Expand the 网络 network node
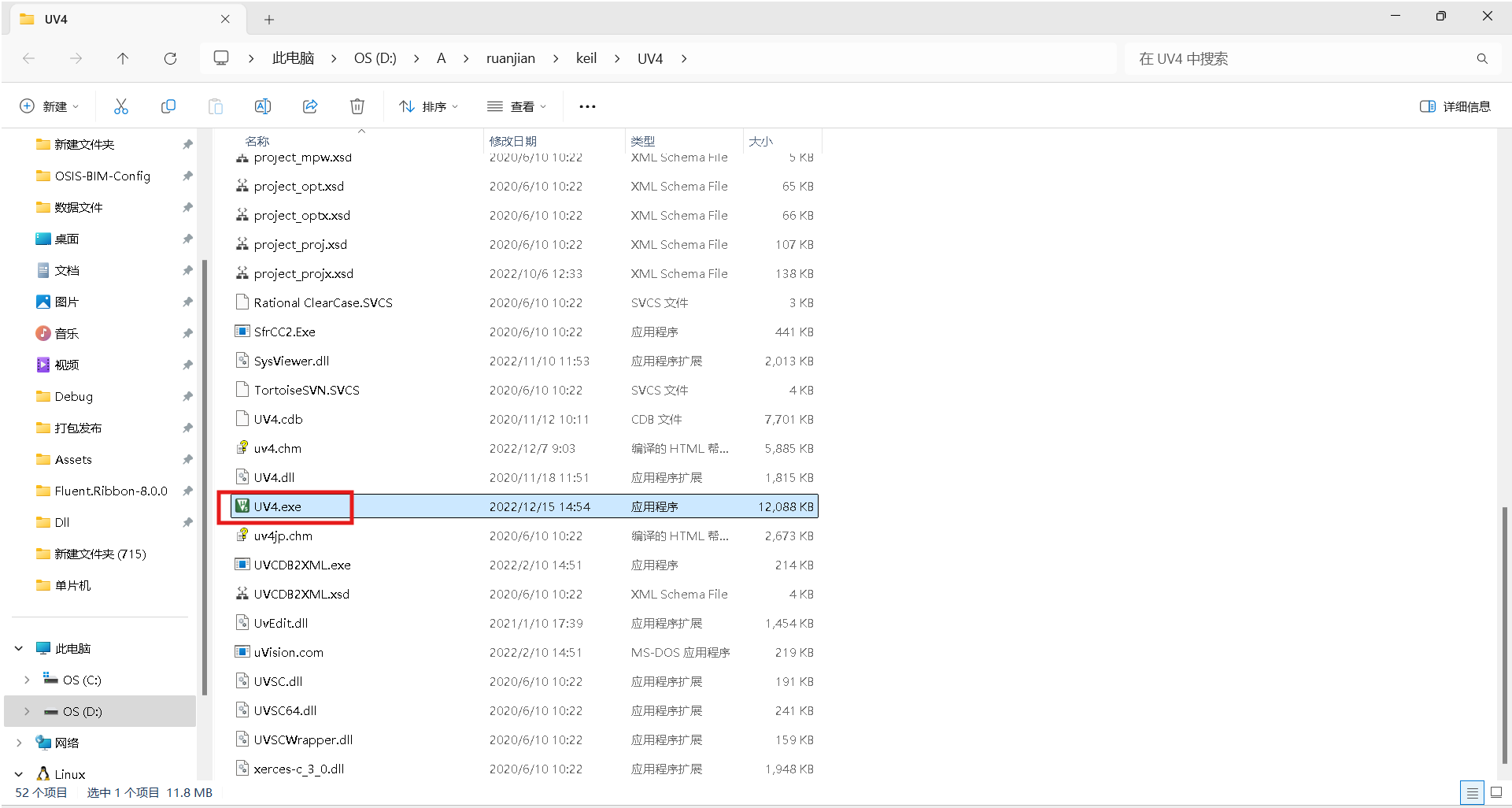 [x=19, y=743]
